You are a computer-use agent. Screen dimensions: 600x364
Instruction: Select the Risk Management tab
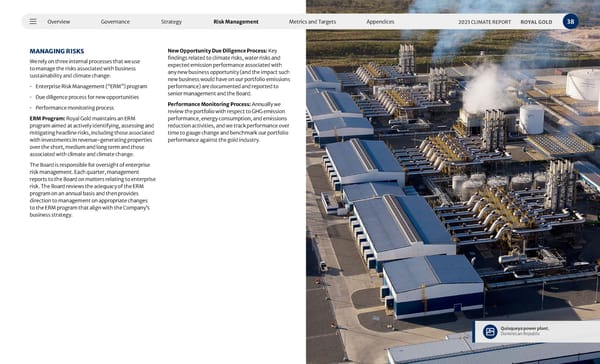pyautogui.click(x=236, y=22)
